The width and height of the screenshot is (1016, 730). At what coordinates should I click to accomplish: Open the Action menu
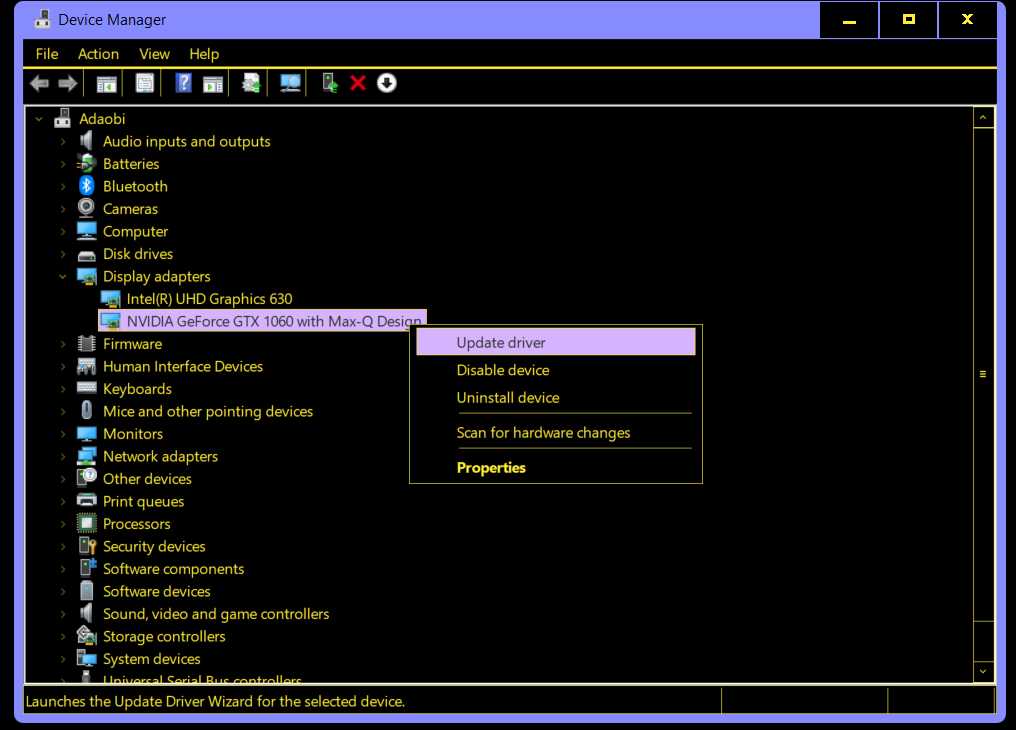point(98,54)
